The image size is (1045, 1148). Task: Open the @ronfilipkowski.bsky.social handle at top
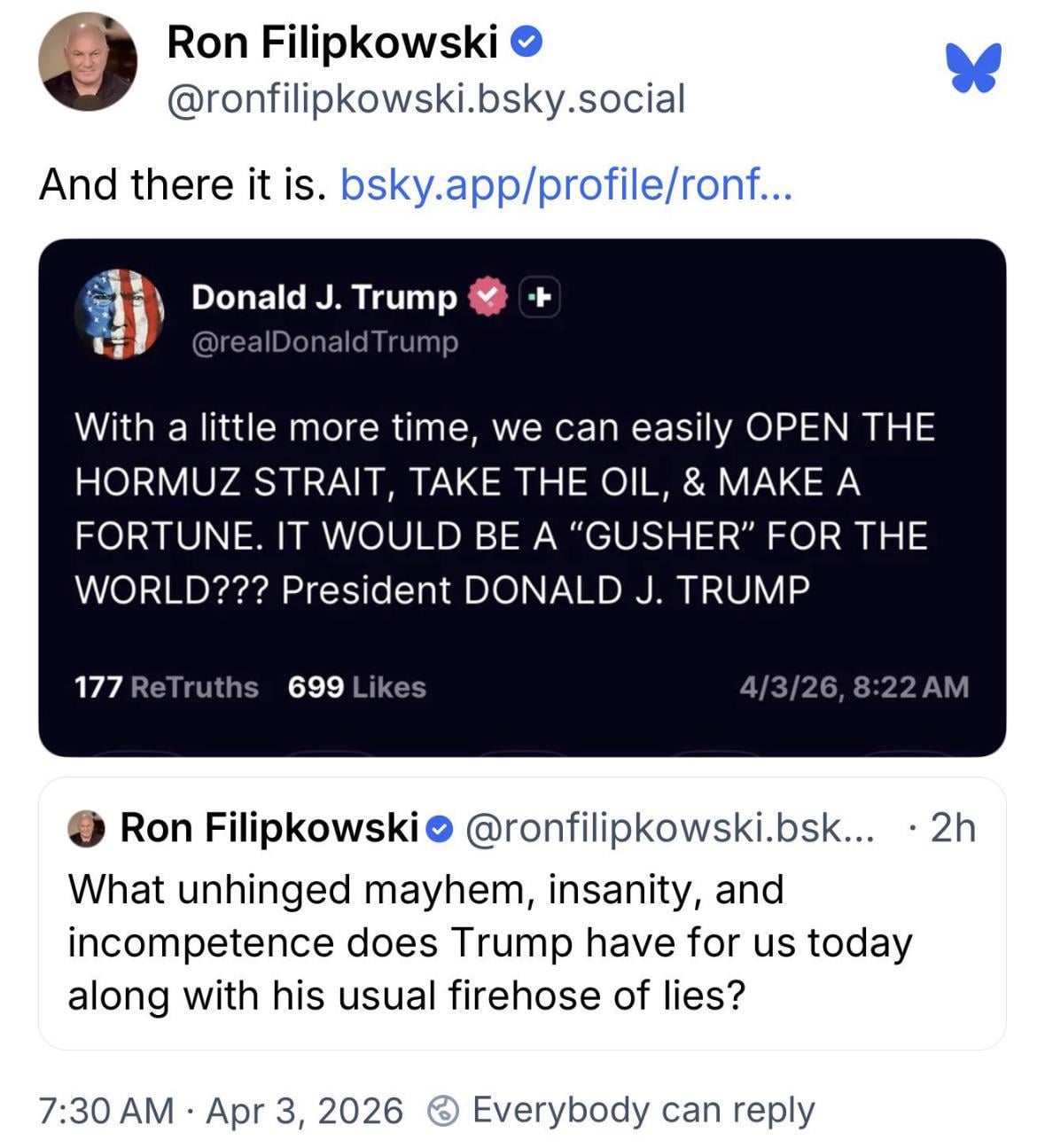(x=425, y=98)
